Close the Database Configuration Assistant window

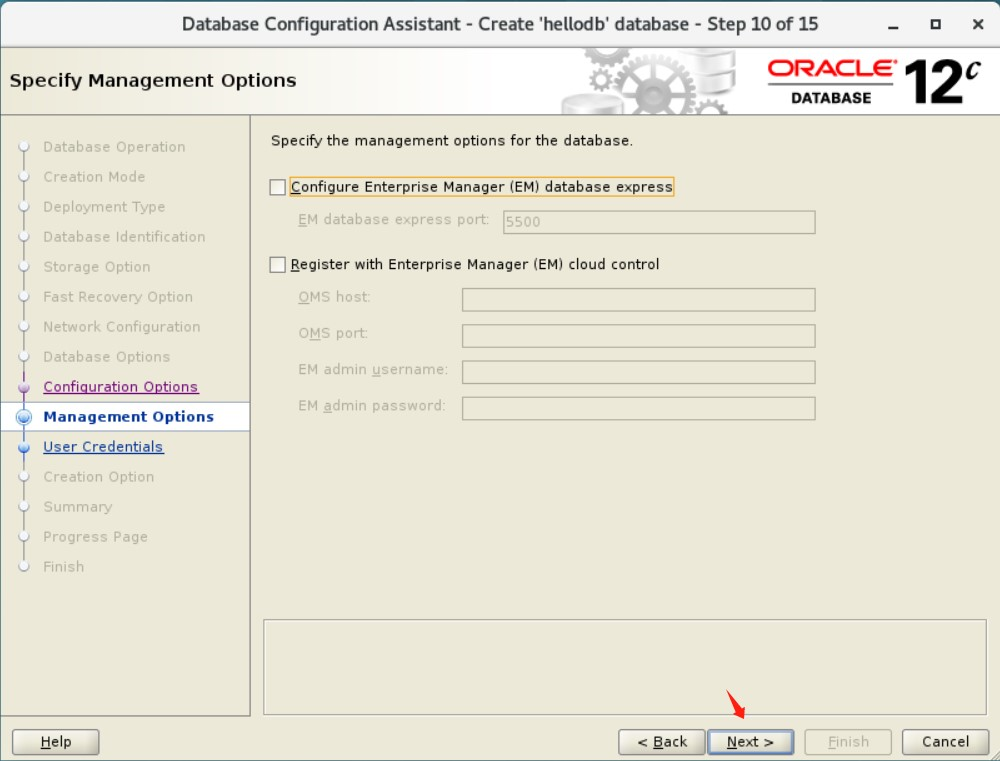click(978, 24)
